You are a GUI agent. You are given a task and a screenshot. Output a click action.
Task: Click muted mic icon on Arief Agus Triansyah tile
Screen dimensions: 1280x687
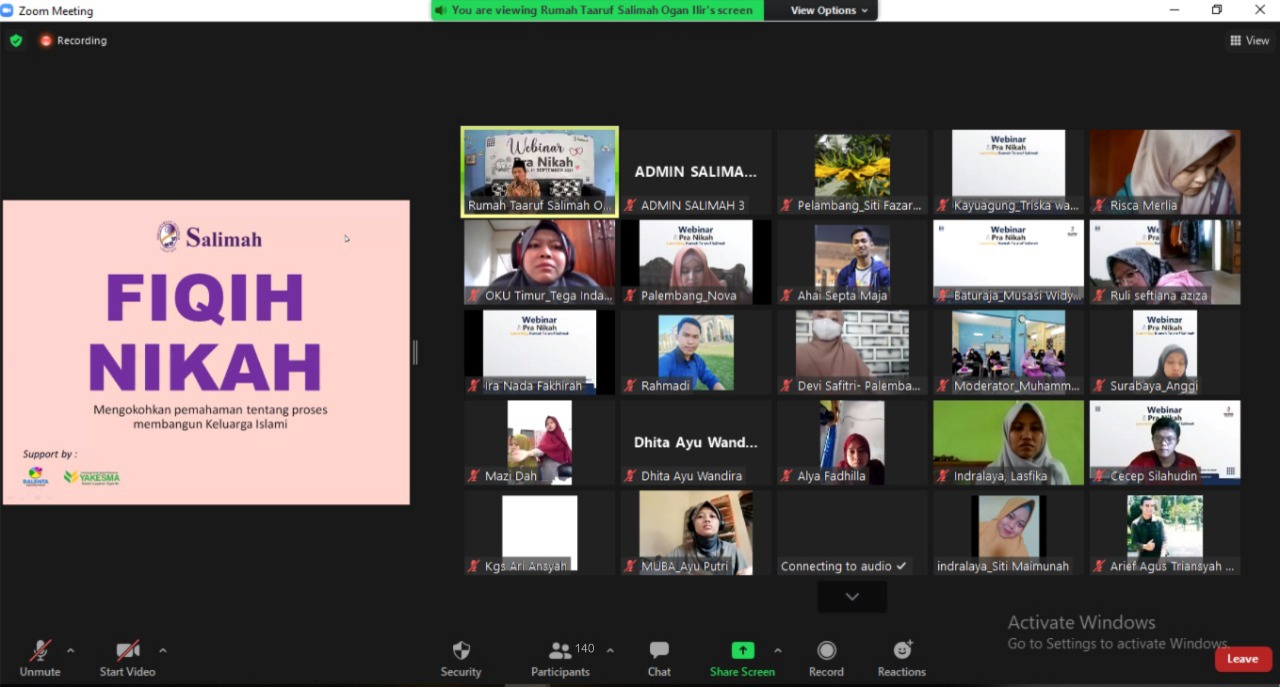1099,566
